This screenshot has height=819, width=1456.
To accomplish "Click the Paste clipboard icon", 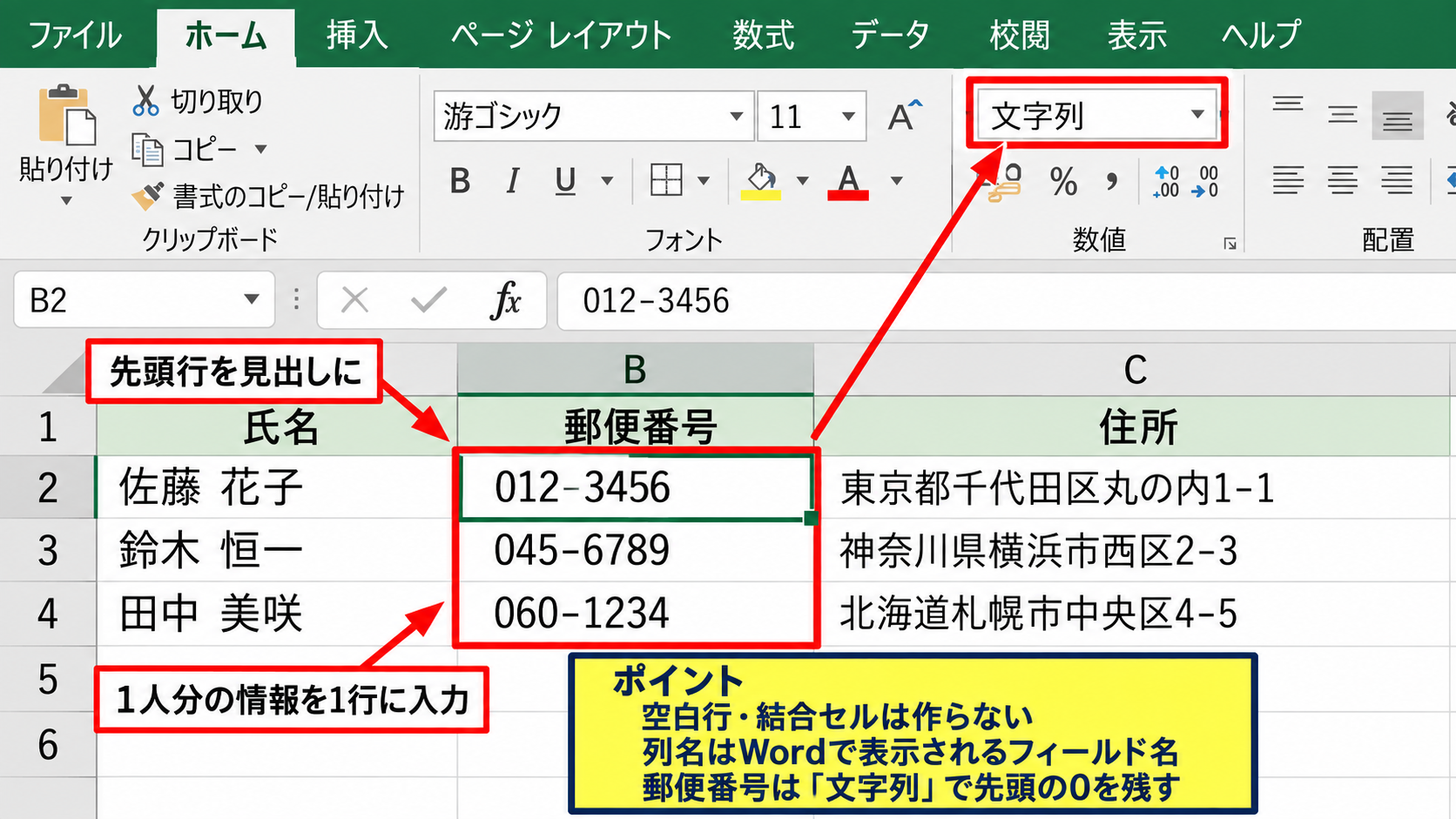I will click(x=67, y=115).
